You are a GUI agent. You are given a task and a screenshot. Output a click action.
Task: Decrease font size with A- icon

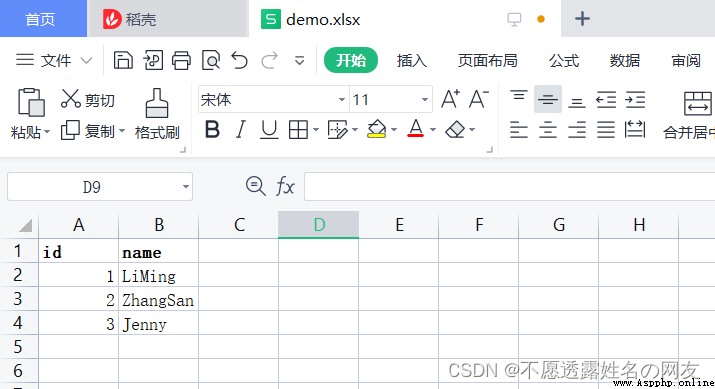point(479,99)
